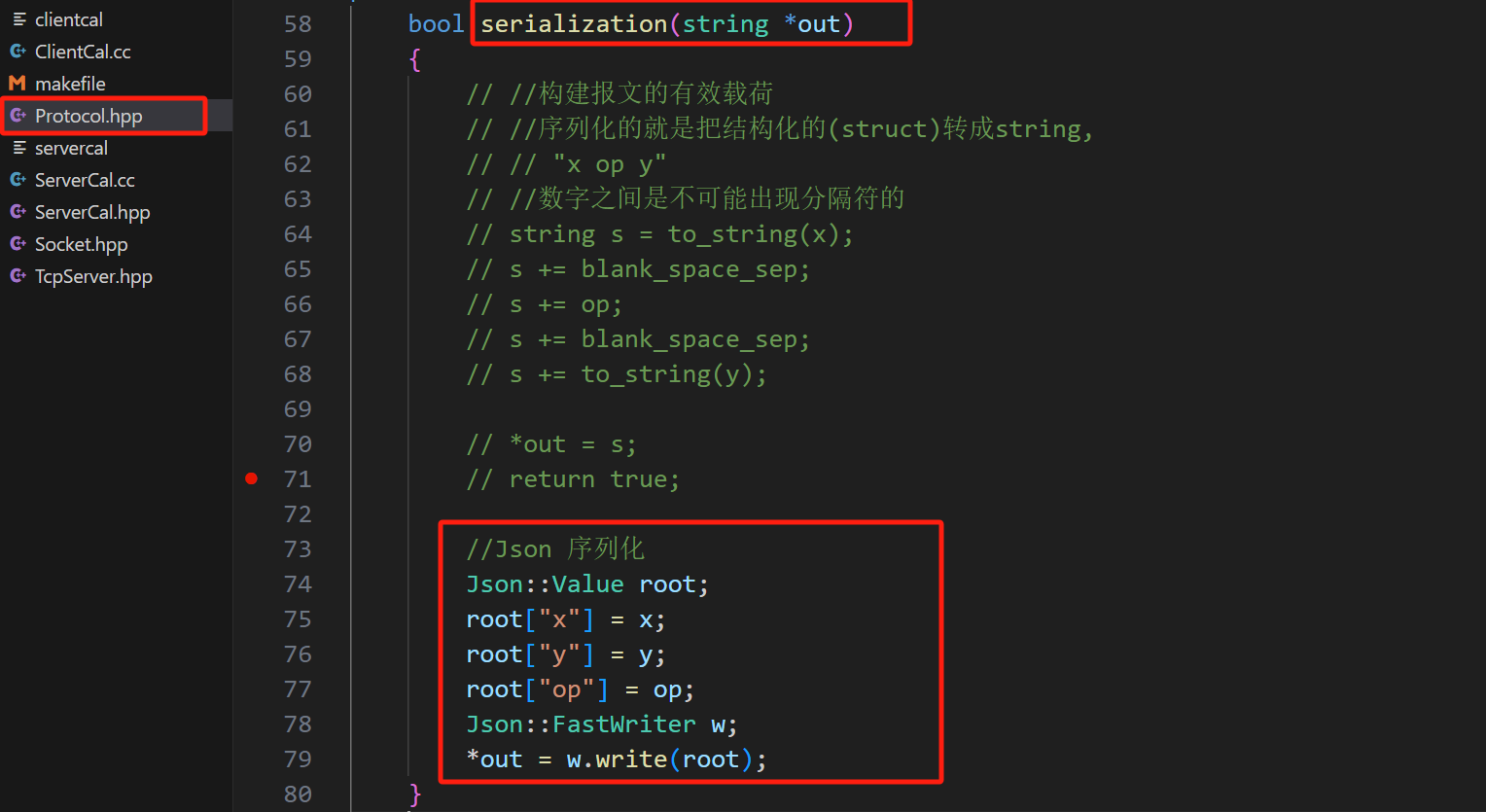Click the servercal file icon
The height and width of the screenshot is (812, 1486).
[x=18, y=148]
